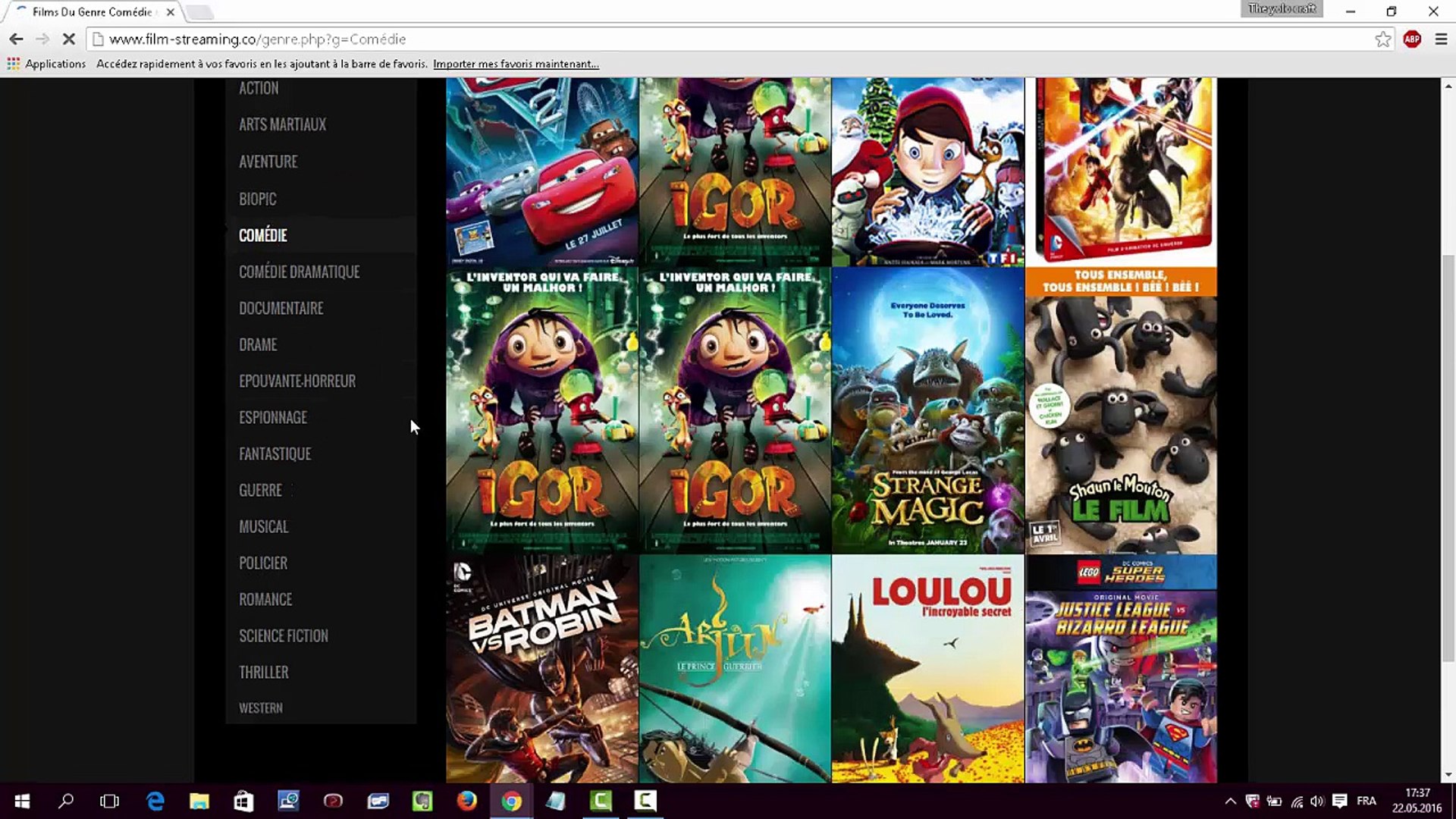1456x819 pixels.
Task: Select the Science Fiction genre
Action: coord(284,635)
